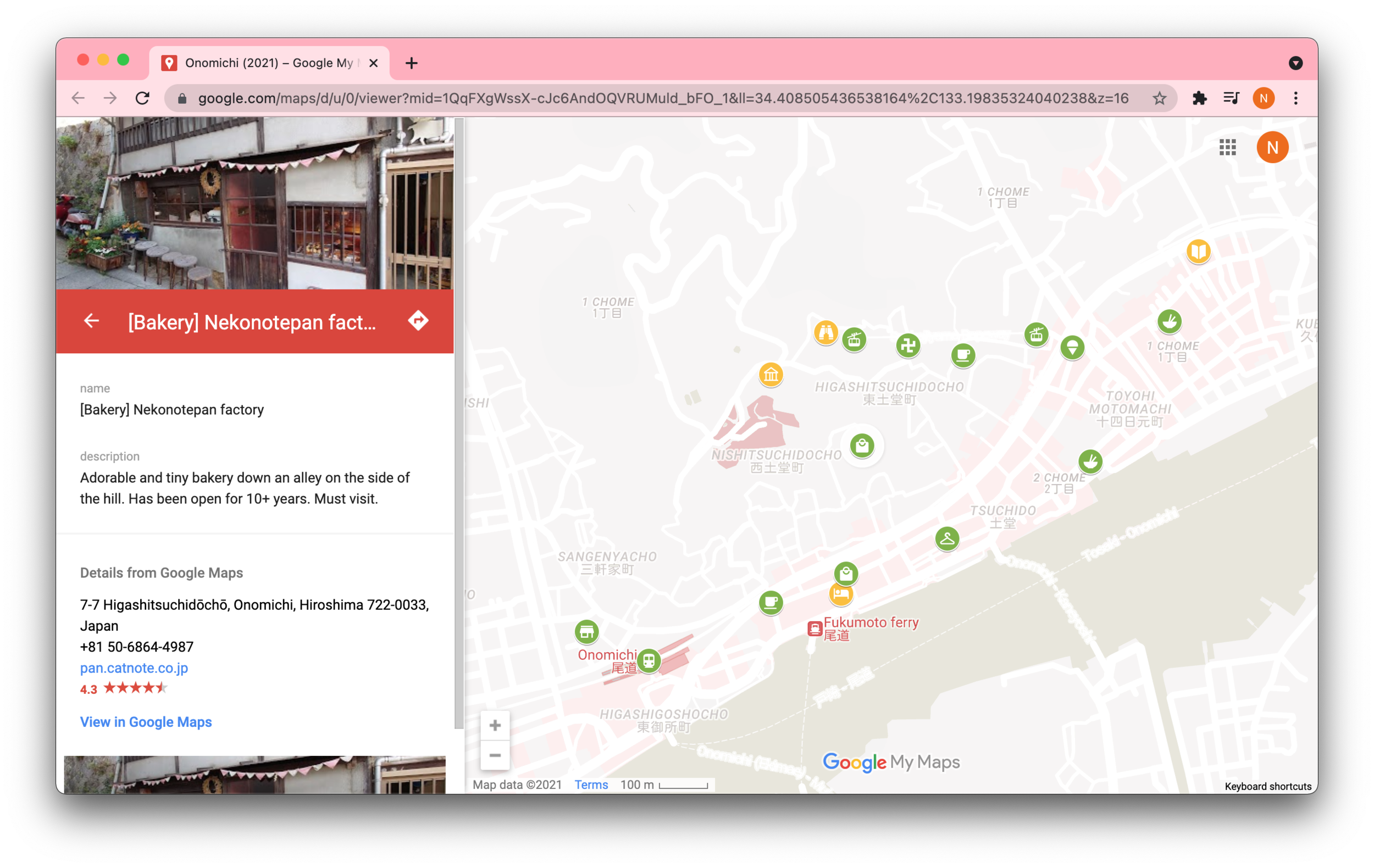
Task: Open the pan.catnote.co.jp website link
Action: pyautogui.click(x=134, y=668)
